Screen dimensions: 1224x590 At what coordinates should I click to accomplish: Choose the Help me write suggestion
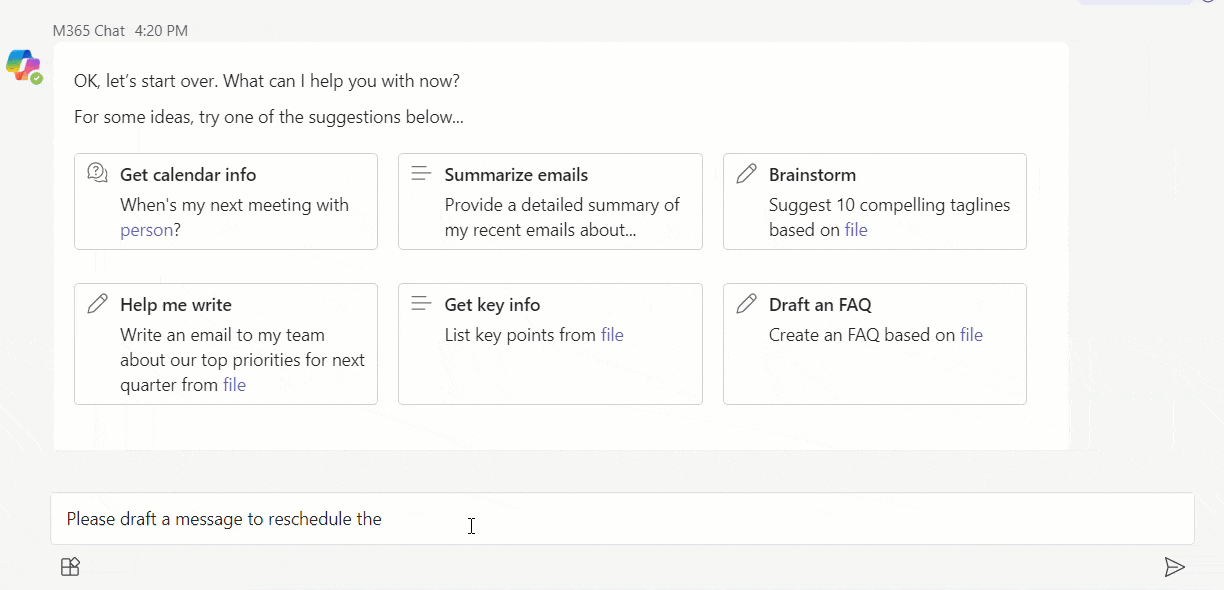[226, 344]
